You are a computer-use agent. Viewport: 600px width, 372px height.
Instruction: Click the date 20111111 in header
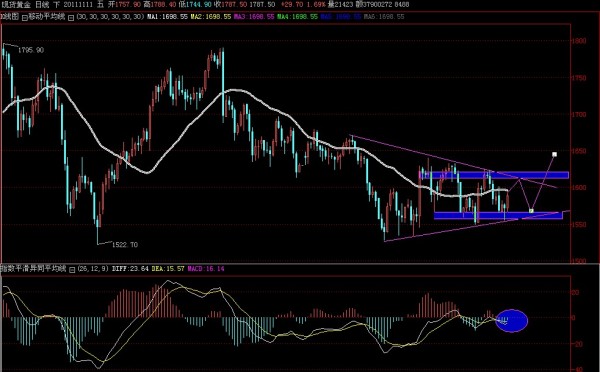point(78,5)
